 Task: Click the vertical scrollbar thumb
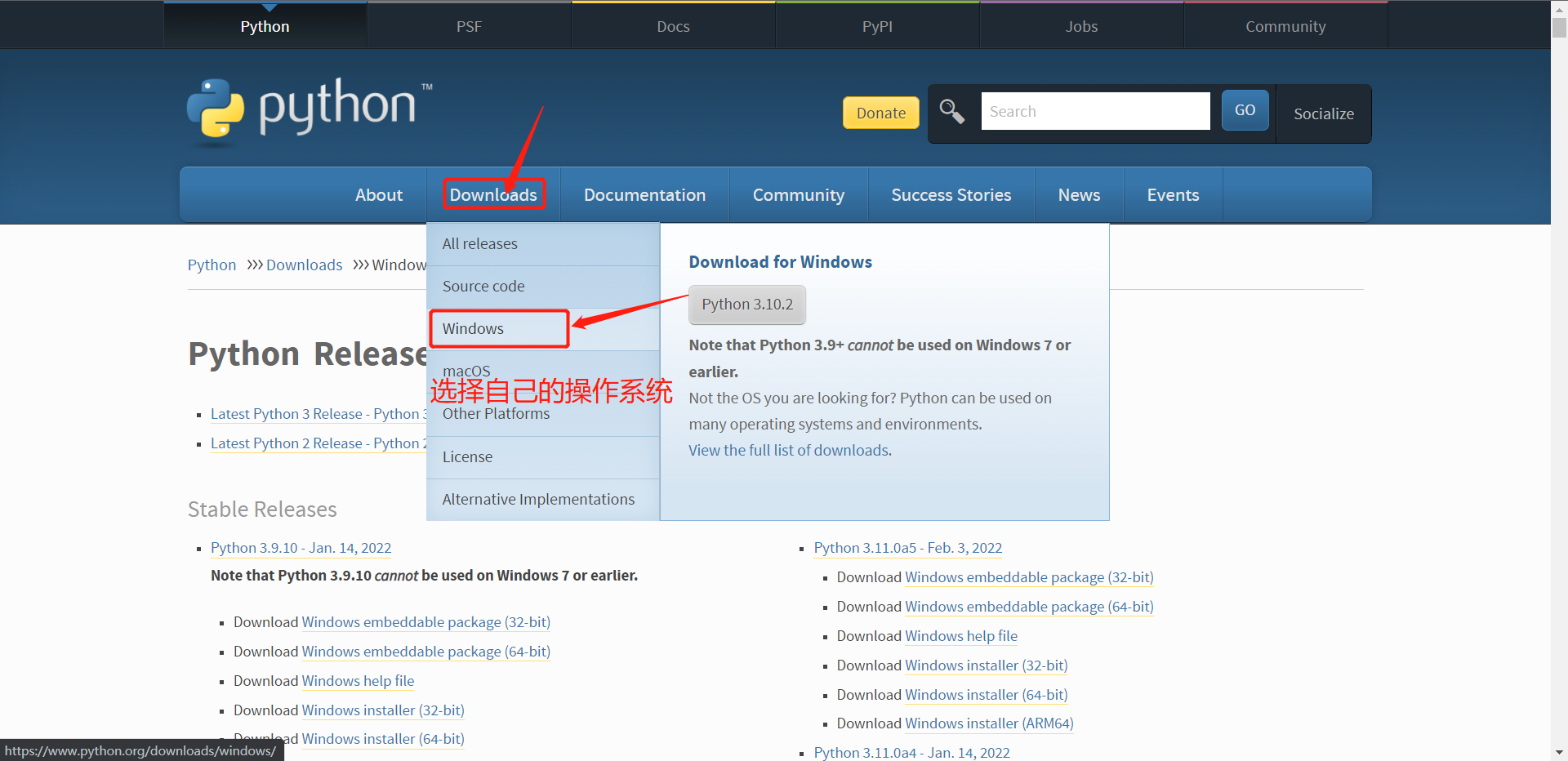click(x=1559, y=27)
